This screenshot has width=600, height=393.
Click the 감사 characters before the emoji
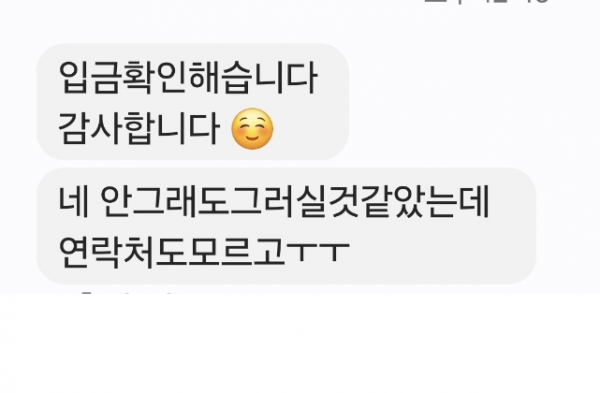click(x=90, y=128)
